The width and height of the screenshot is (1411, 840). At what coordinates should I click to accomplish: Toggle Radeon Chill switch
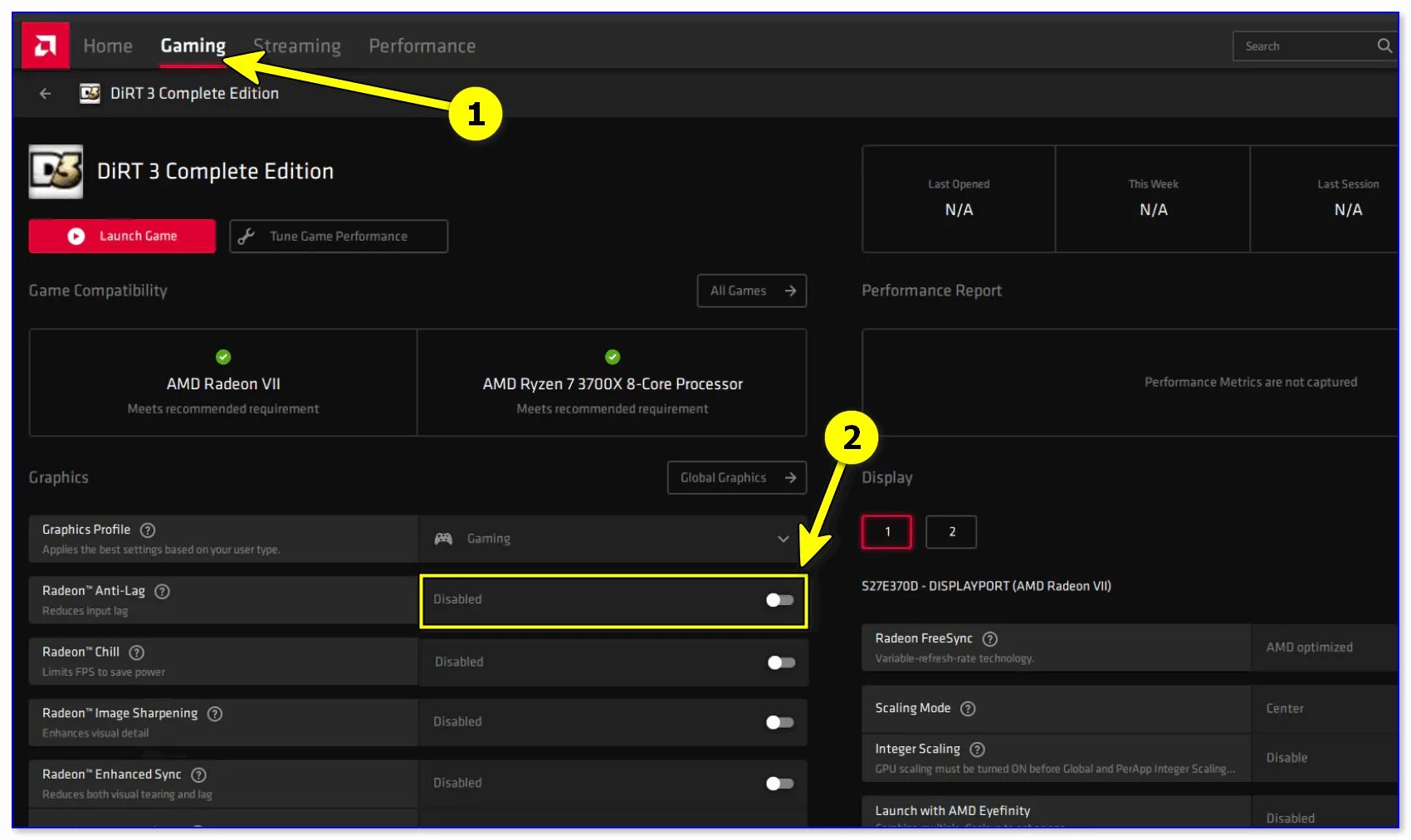click(x=781, y=662)
